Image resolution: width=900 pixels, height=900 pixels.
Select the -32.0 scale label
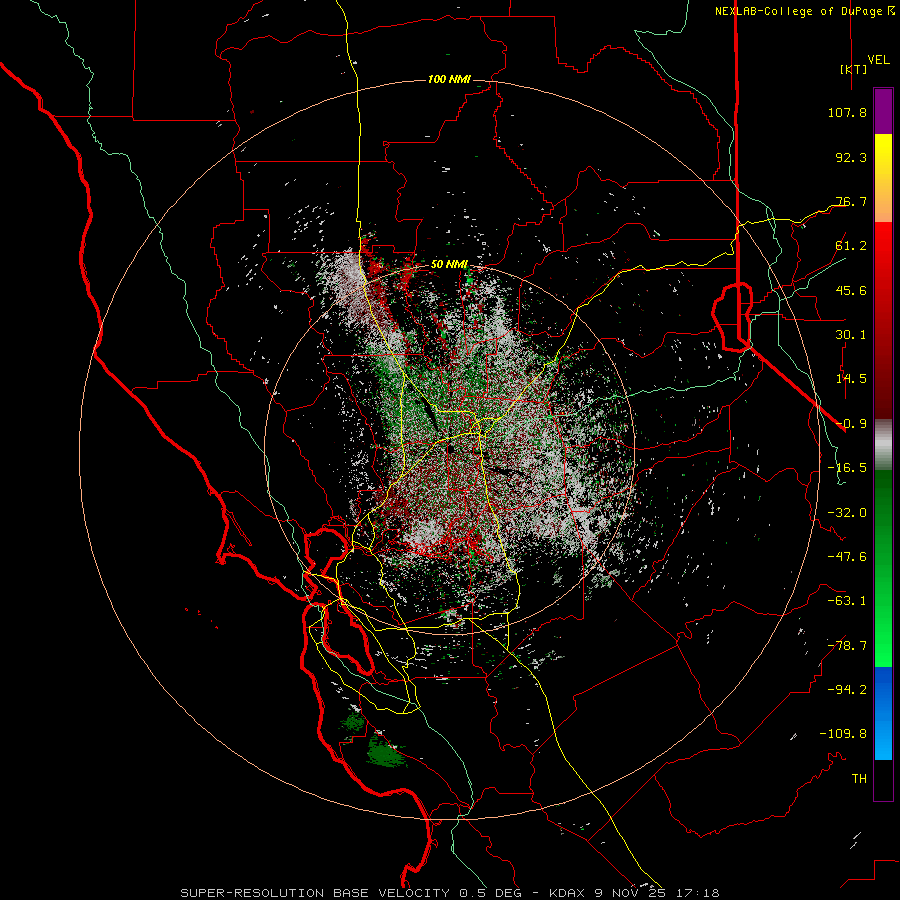[x=847, y=513]
